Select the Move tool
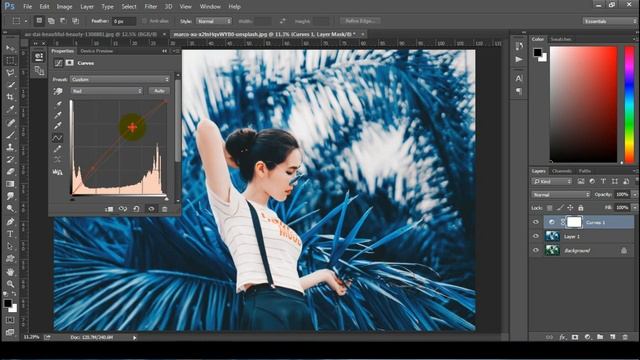This screenshot has height=360, width=640. [10, 48]
